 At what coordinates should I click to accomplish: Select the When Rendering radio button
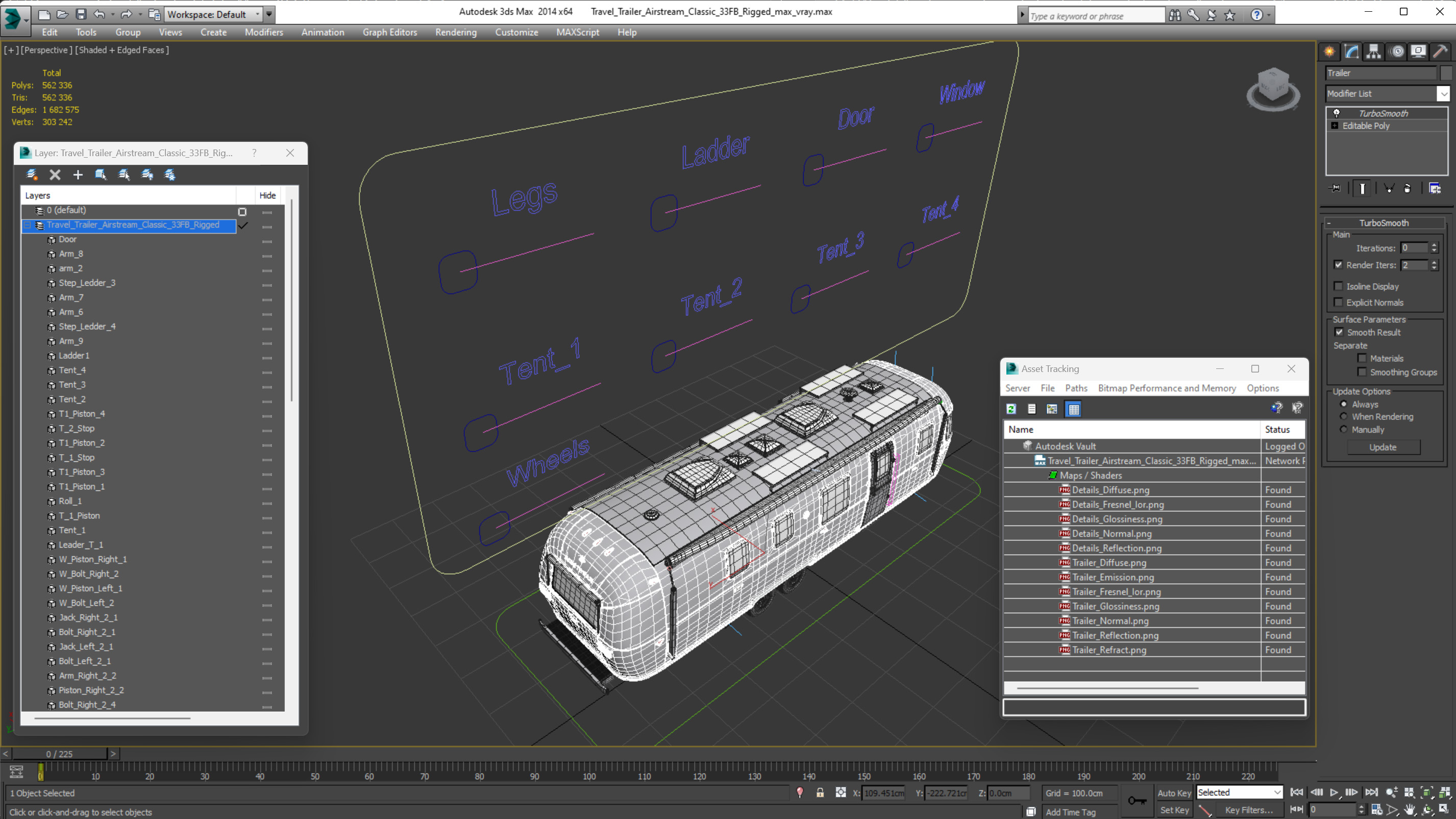[1344, 416]
